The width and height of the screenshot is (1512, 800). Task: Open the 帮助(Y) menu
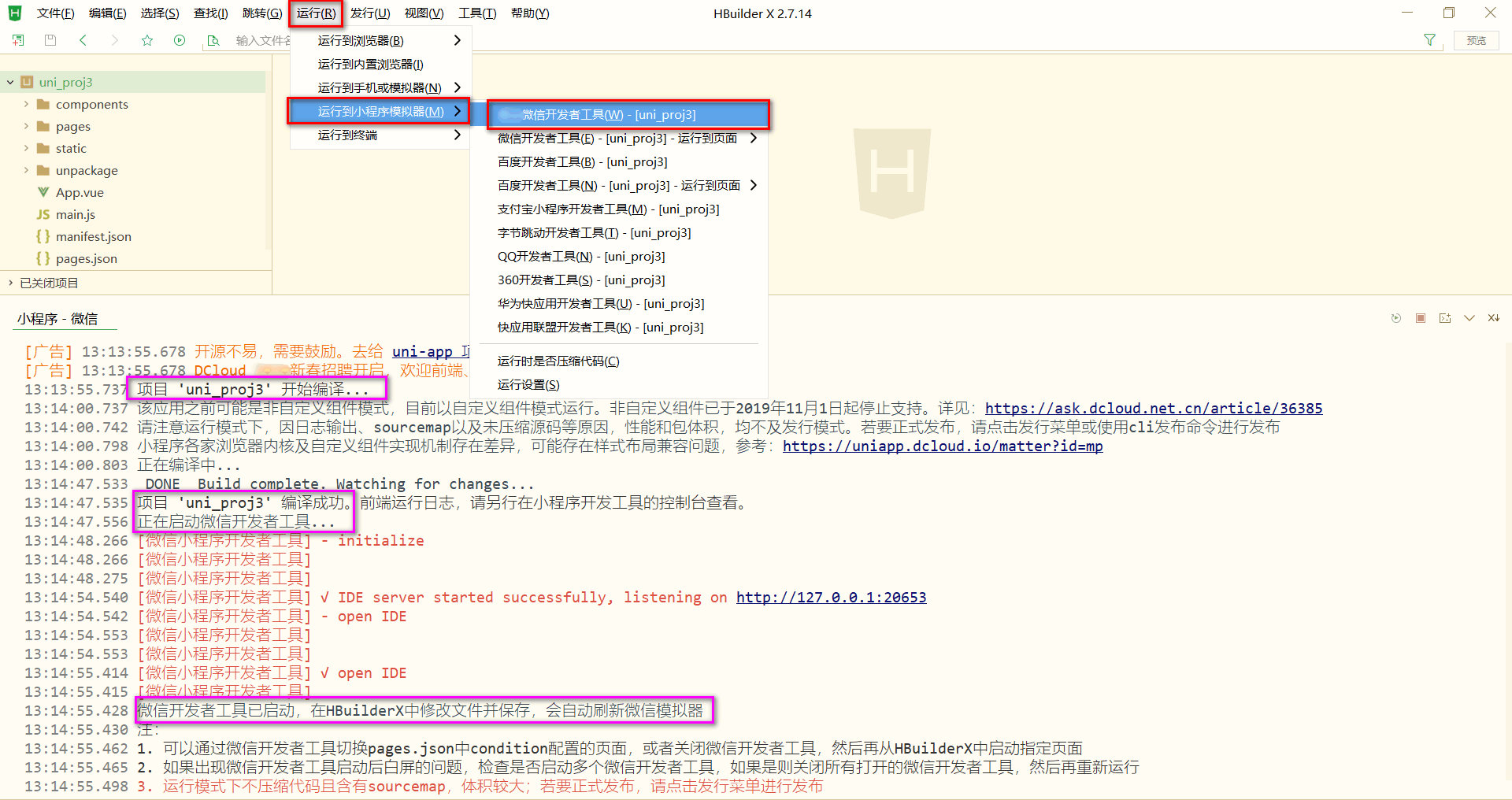pos(530,13)
